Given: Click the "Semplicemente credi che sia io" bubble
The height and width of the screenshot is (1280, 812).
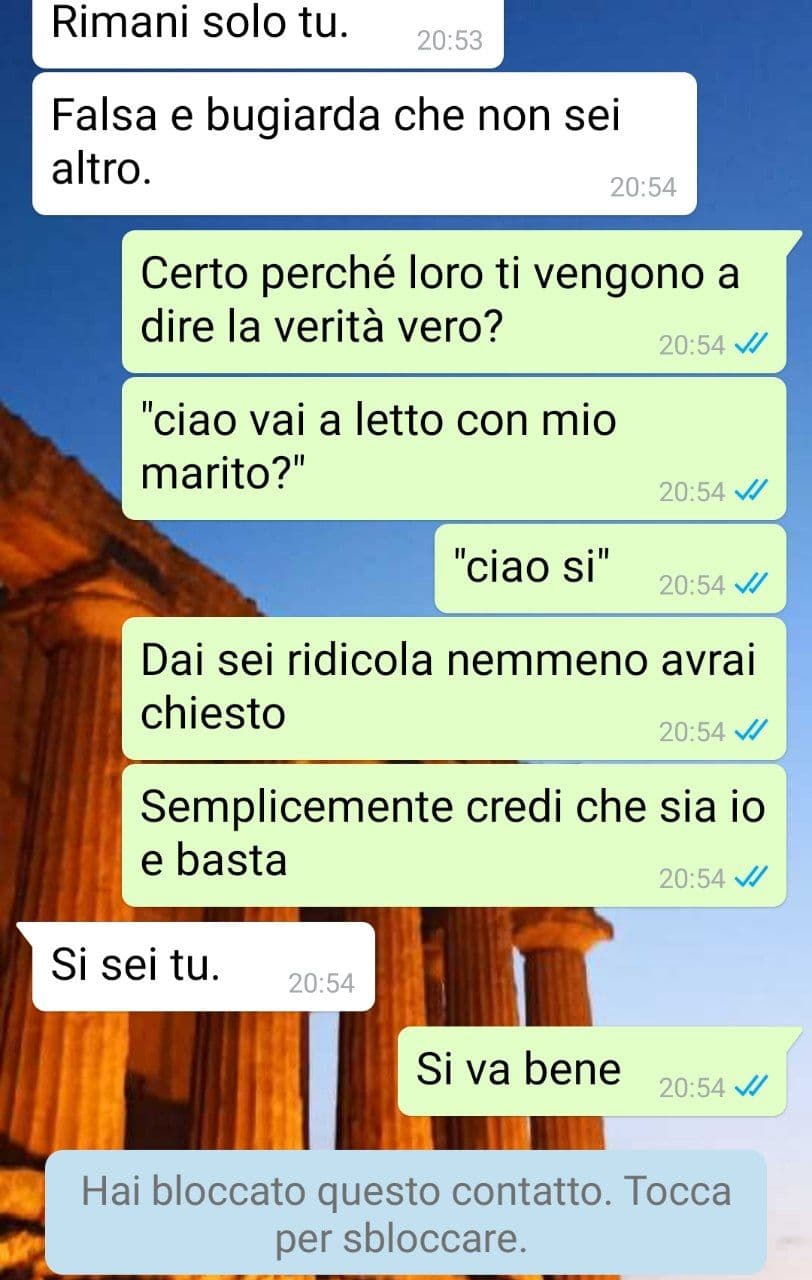Looking at the screenshot, I should pyautogui.click(x=454, y=835).
